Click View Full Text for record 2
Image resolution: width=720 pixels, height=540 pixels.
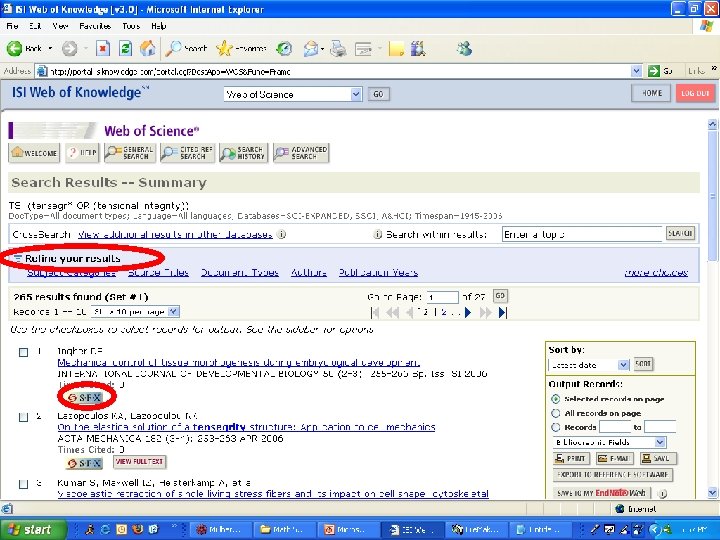tap(140, 461)
